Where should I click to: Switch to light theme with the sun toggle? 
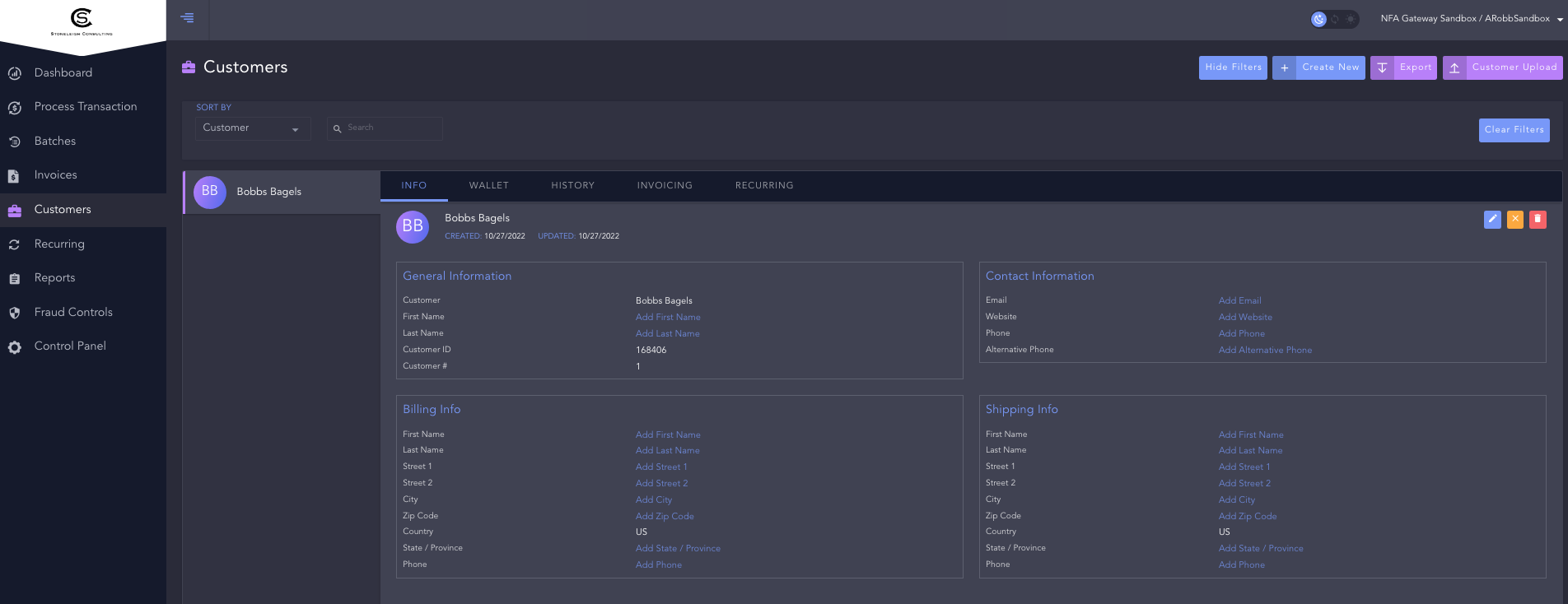coord(1351,19)
